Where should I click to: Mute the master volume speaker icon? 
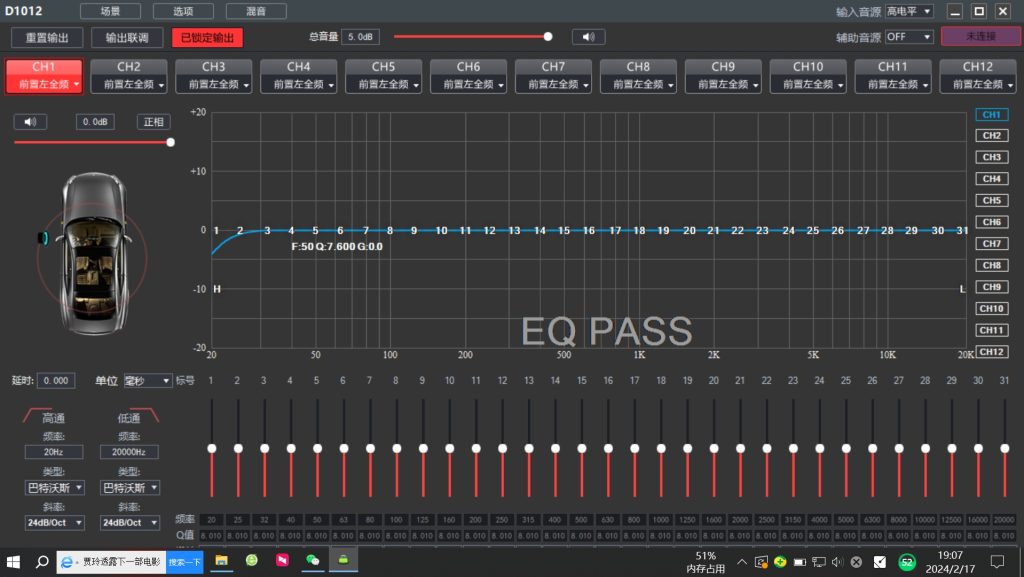click(x=588, y=37)
